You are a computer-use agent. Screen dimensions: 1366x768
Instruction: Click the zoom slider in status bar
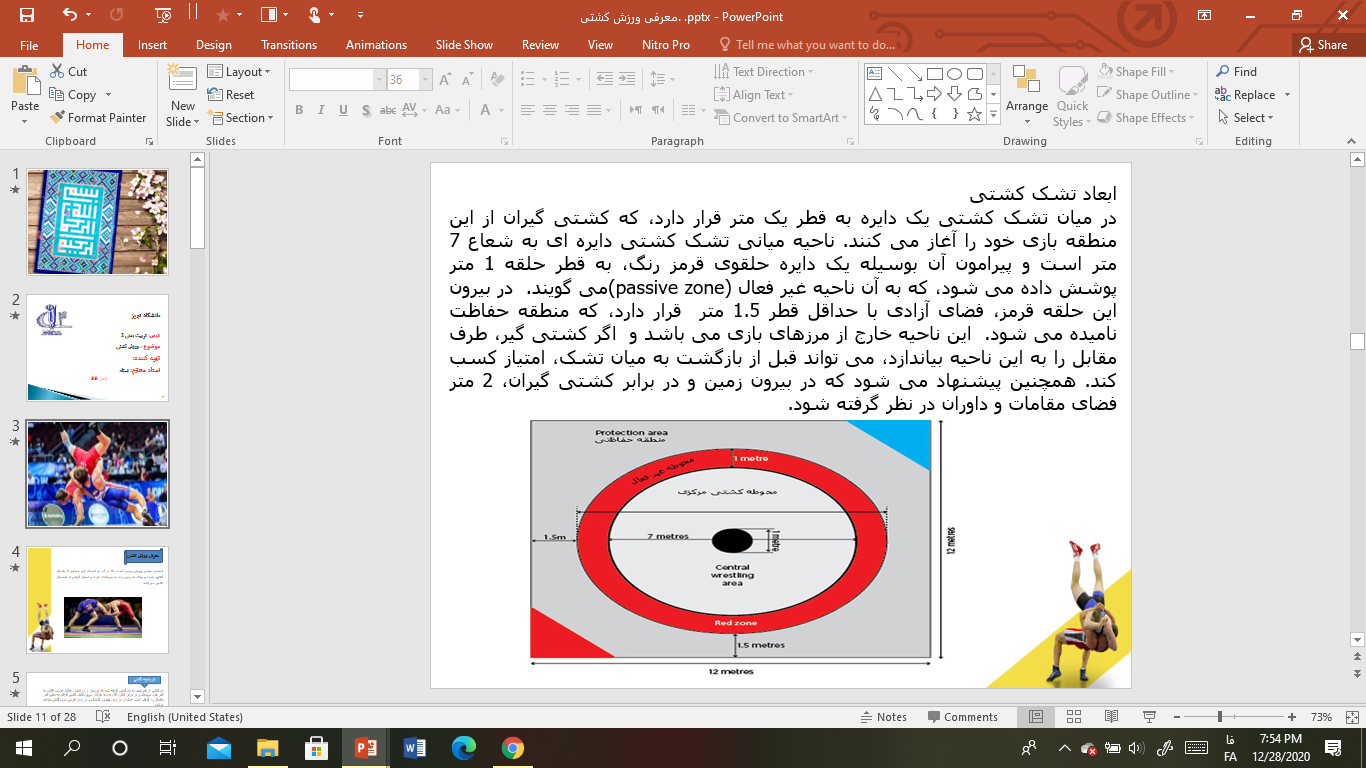(x=1220, y=717)
